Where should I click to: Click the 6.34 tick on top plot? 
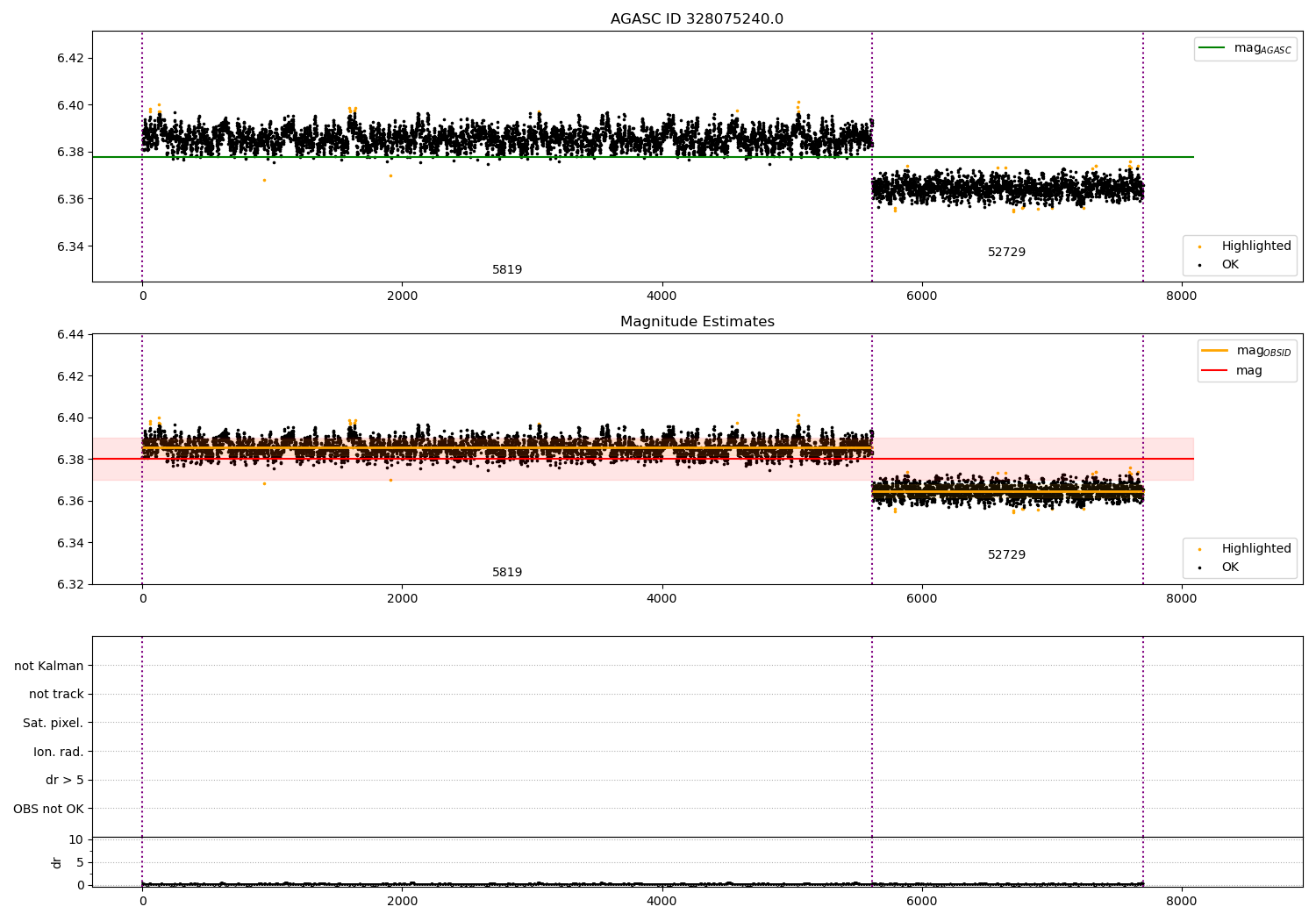point(70,246)
